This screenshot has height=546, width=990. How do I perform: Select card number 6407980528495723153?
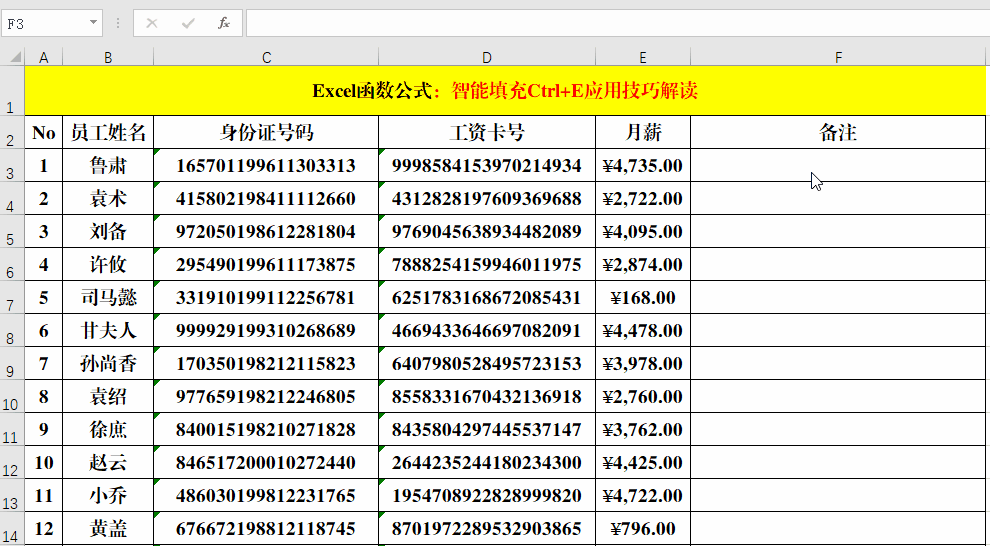pos(487,363)
